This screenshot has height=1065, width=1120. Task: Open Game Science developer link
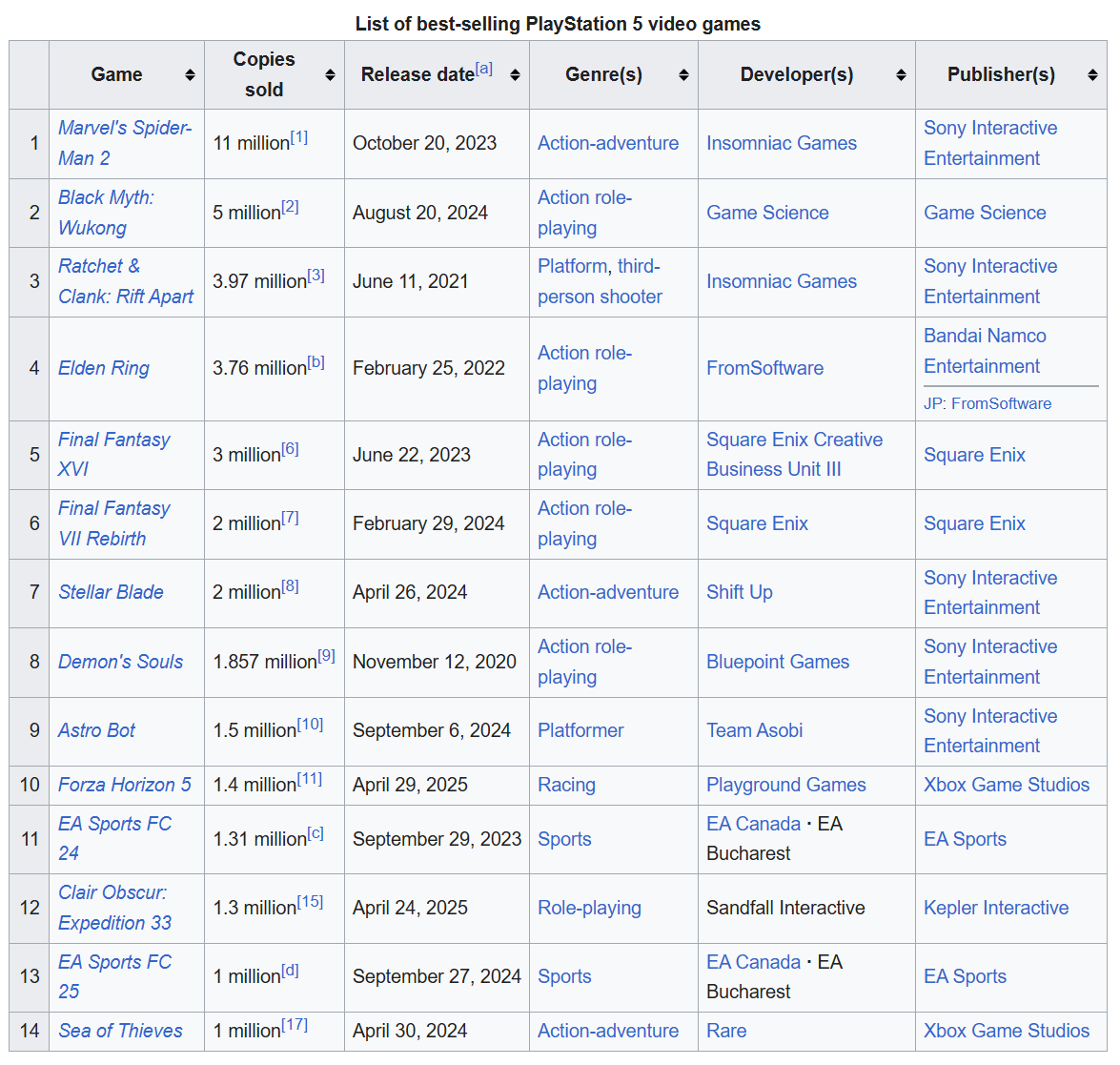click(x=768, y=213)
